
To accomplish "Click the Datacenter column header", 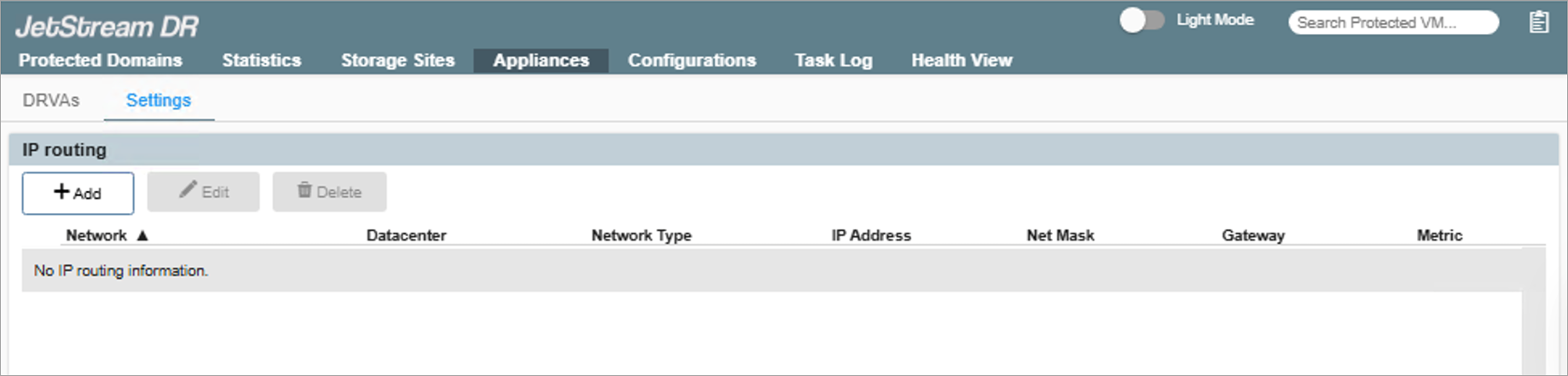I will [x=406, y=235].
